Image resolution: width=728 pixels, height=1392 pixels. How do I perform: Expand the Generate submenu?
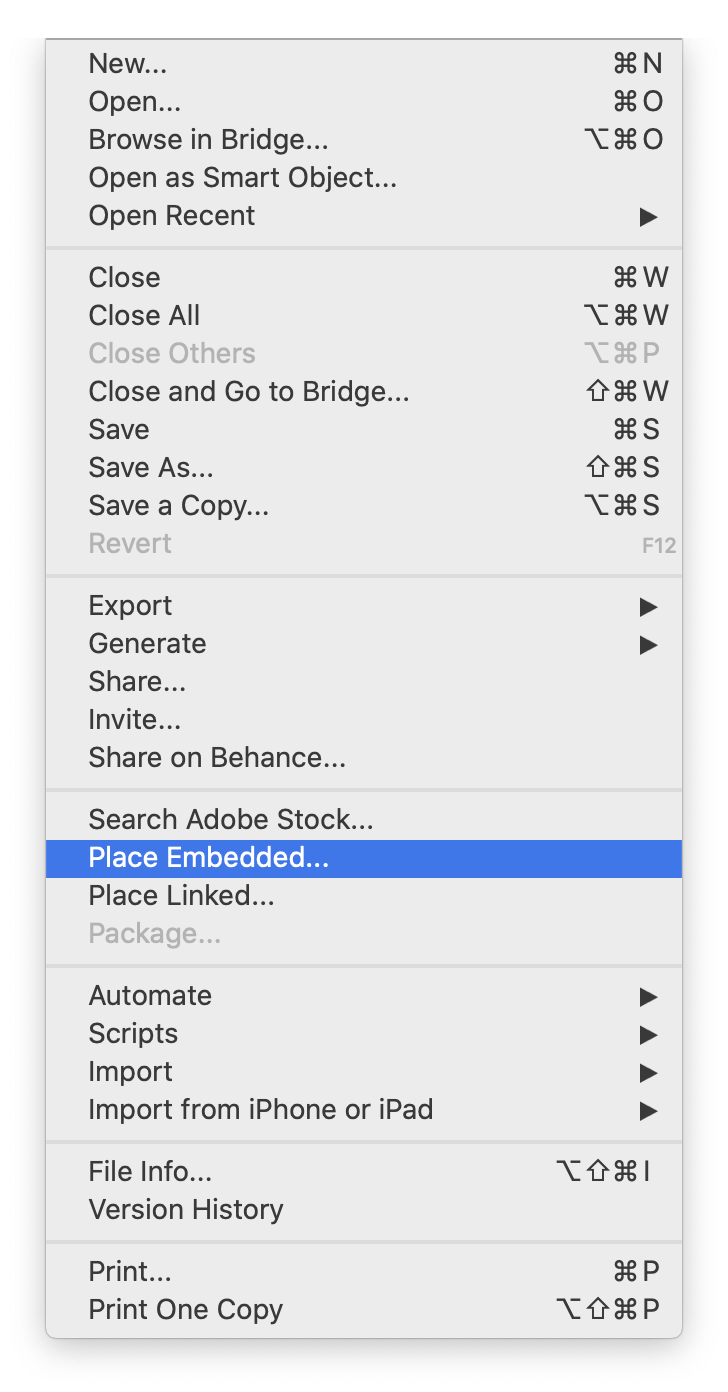pyautogui.click(x=364, y=644)
